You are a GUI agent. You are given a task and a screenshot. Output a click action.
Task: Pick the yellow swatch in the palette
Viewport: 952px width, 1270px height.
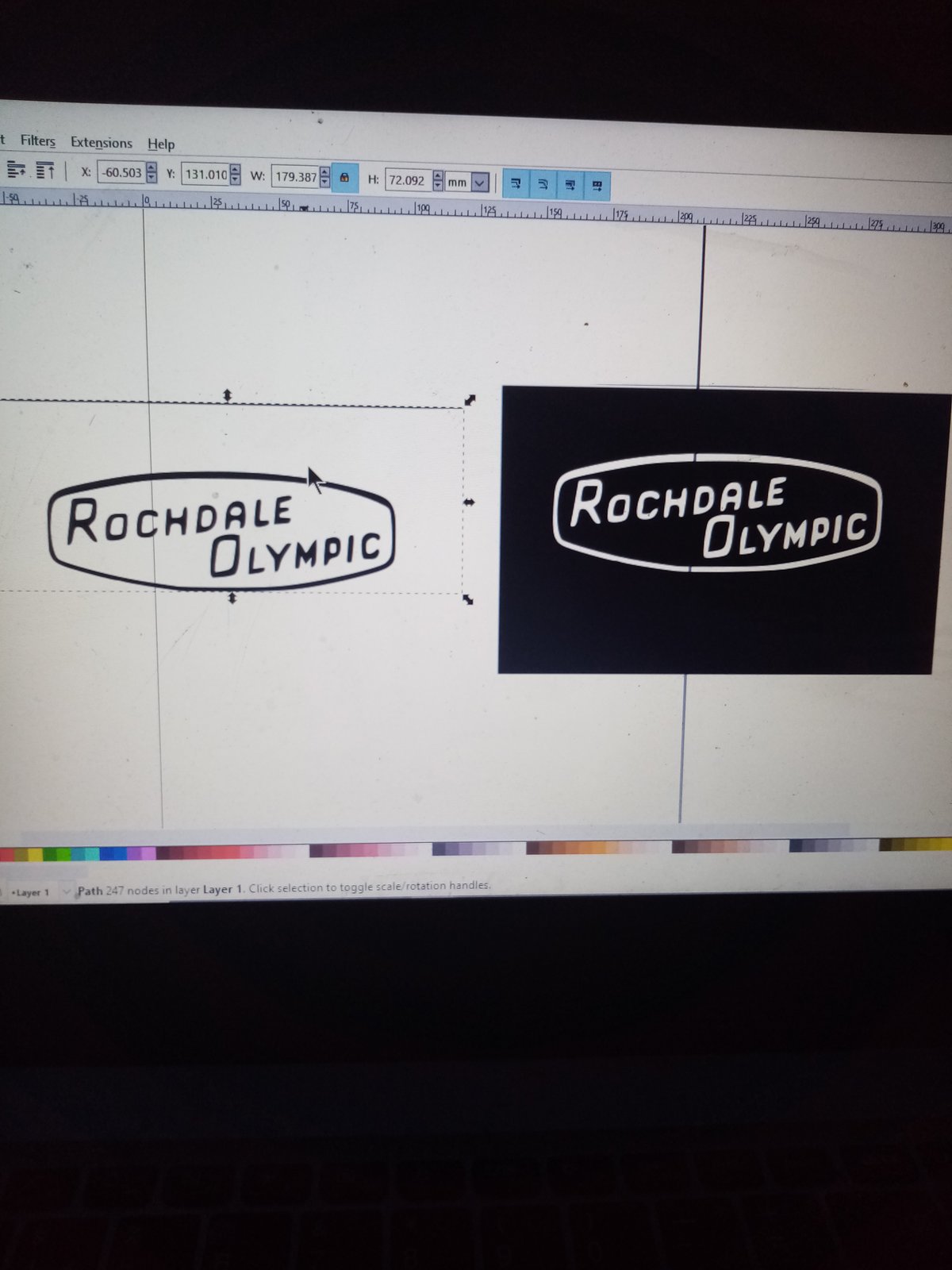pyautogui.click(x=35, y=854)
